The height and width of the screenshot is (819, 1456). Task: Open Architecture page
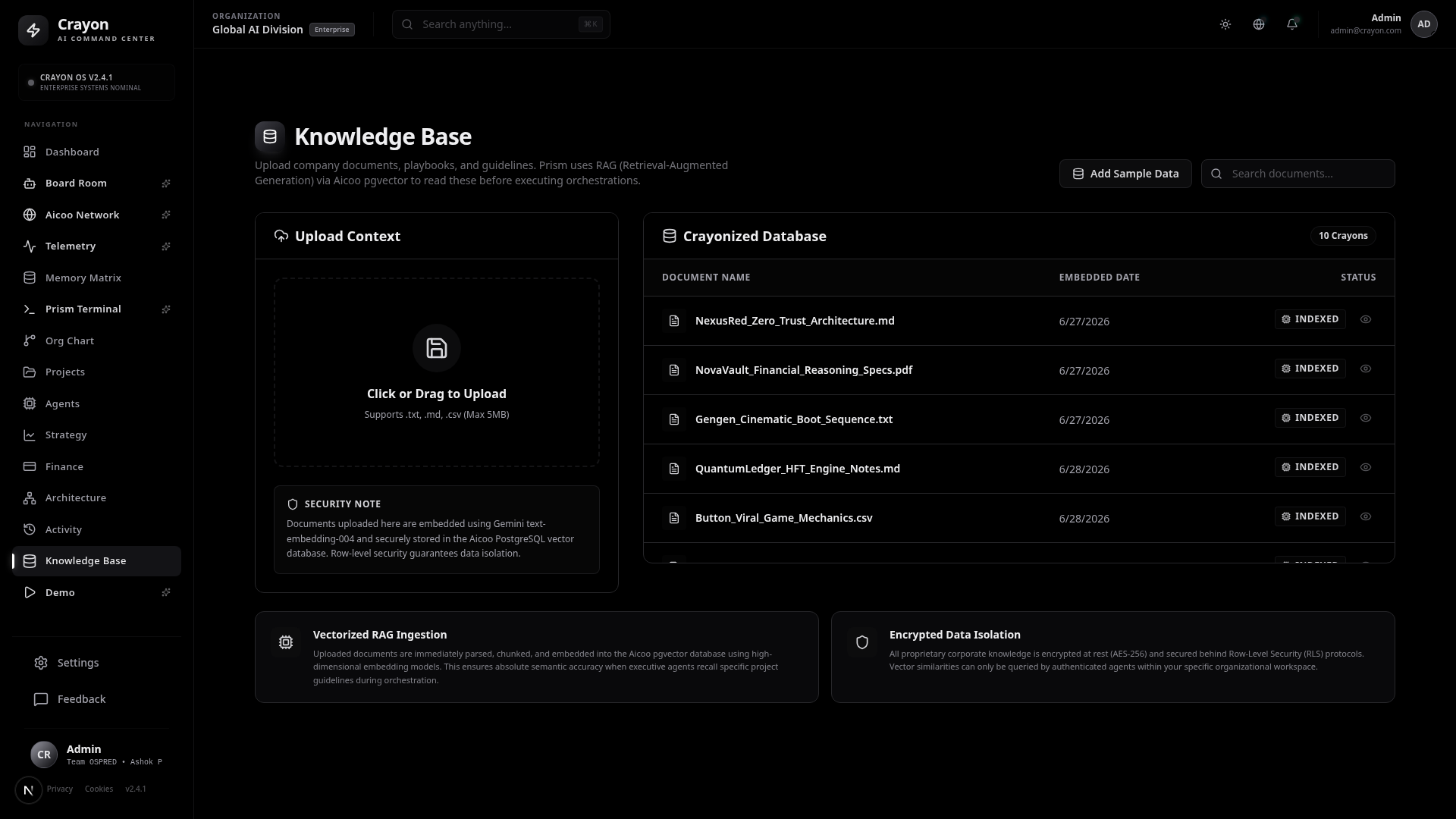point(96,498)
